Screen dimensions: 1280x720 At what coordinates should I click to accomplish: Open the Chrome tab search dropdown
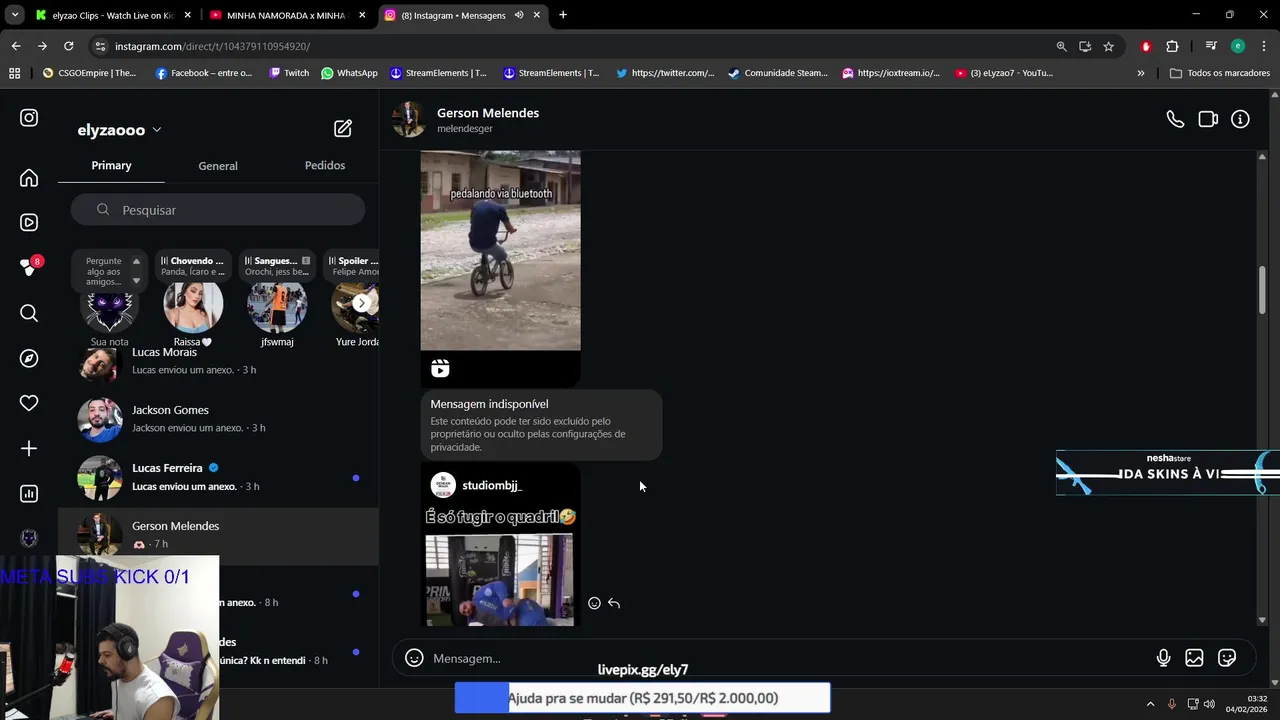coord(14,15)
